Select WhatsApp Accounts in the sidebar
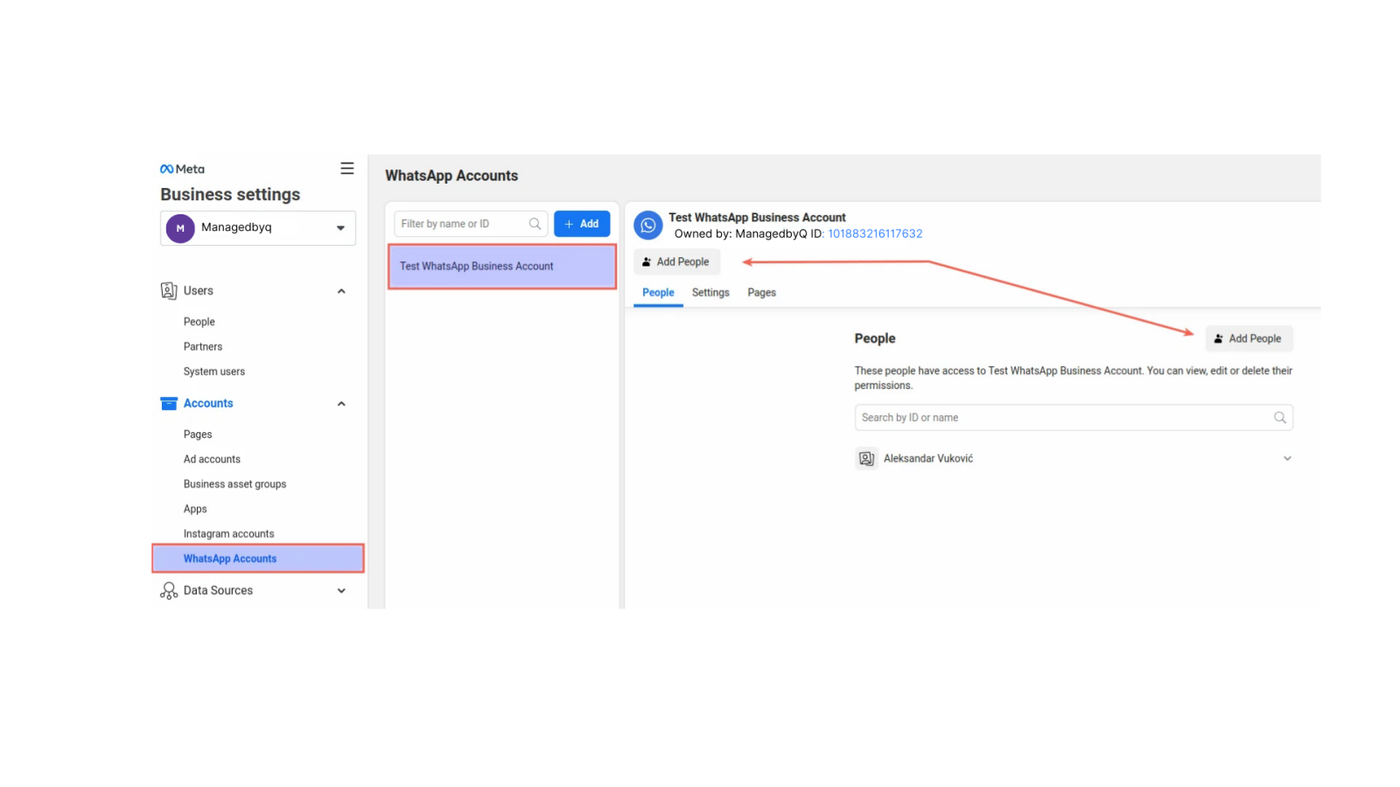The height and width of the screenshot is (787, 1400). click(x=258, y=559)
